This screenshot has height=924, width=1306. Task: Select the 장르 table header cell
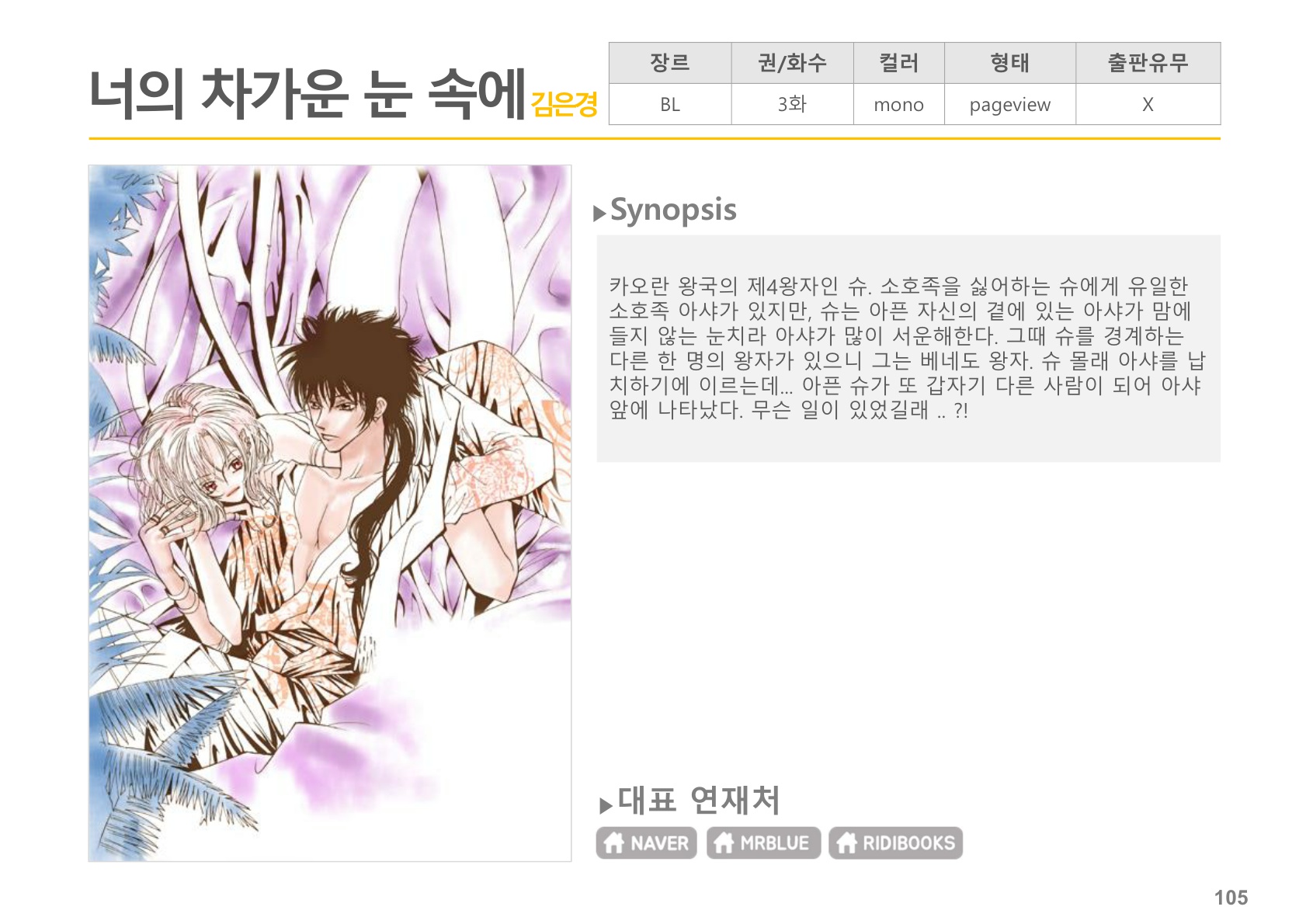coord(670,63)
